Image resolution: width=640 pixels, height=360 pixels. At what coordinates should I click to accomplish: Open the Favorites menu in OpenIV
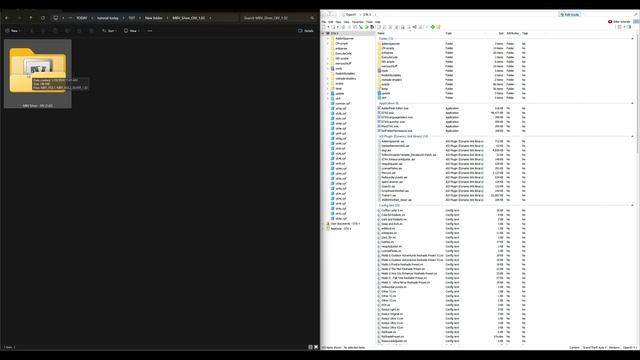[358, 22]
